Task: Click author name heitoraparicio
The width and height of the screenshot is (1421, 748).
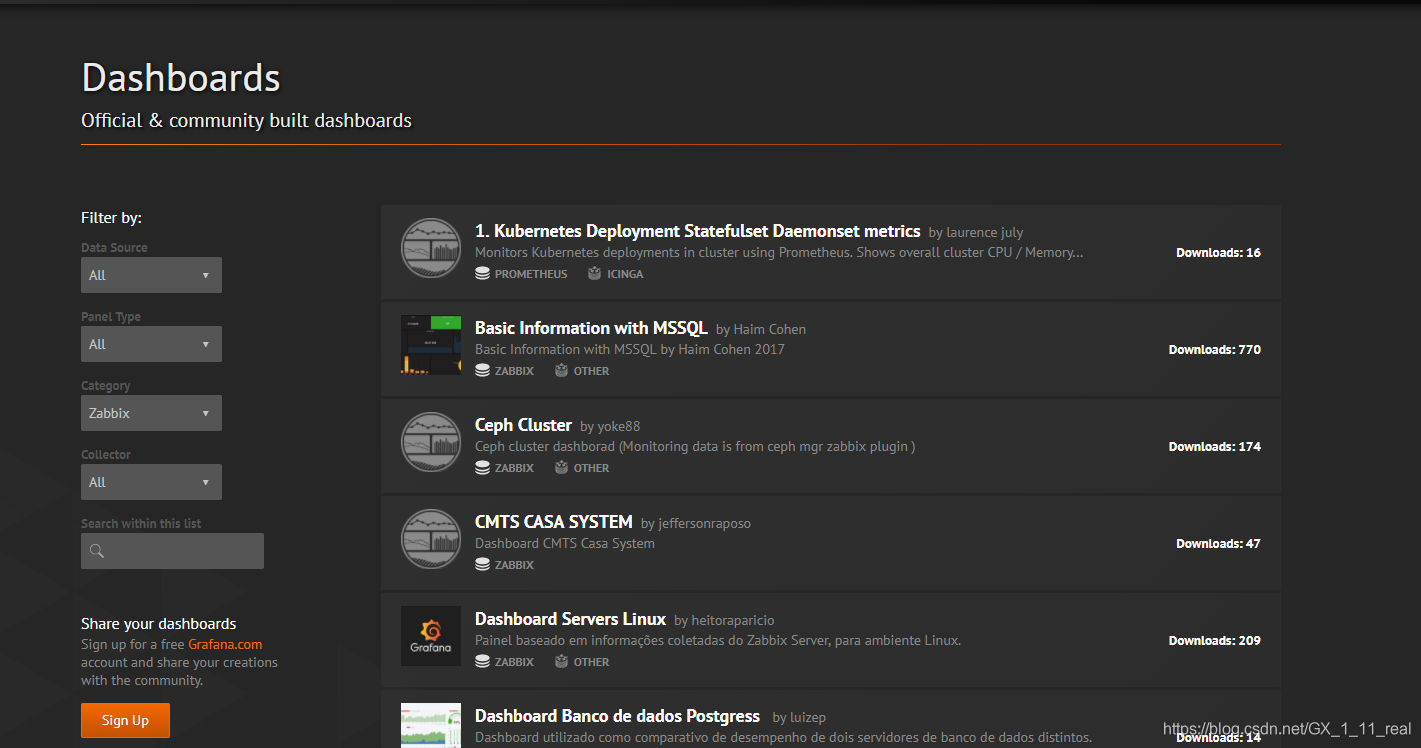Action: tap(733, 621)
